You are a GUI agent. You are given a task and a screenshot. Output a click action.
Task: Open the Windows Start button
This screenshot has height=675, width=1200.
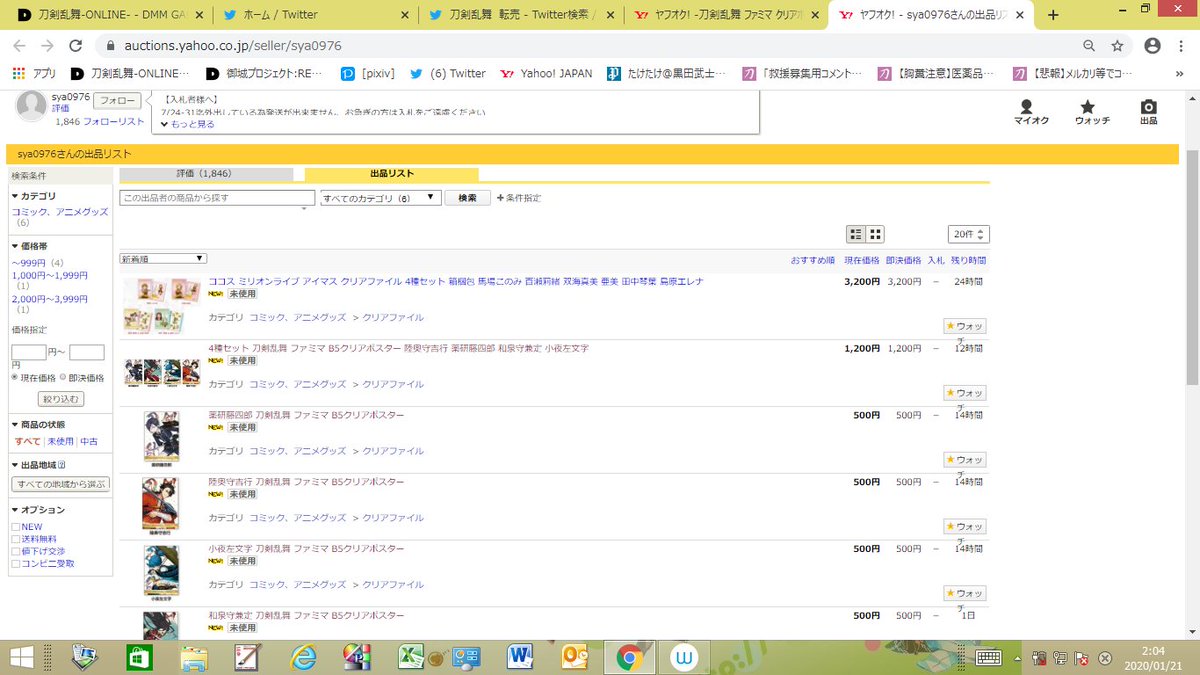tap(20, 658)
